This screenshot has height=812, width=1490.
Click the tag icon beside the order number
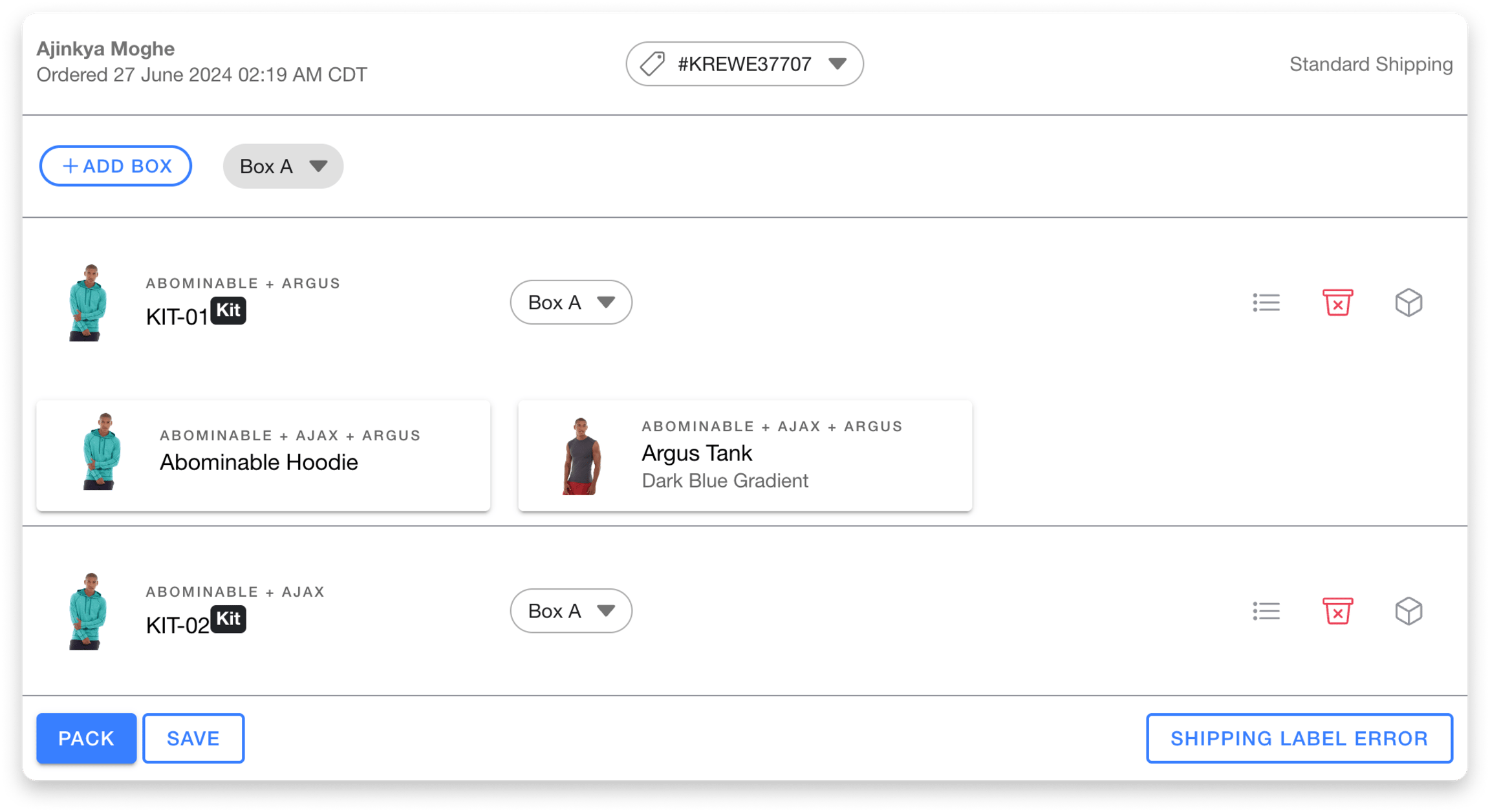(x=651, y=63)
